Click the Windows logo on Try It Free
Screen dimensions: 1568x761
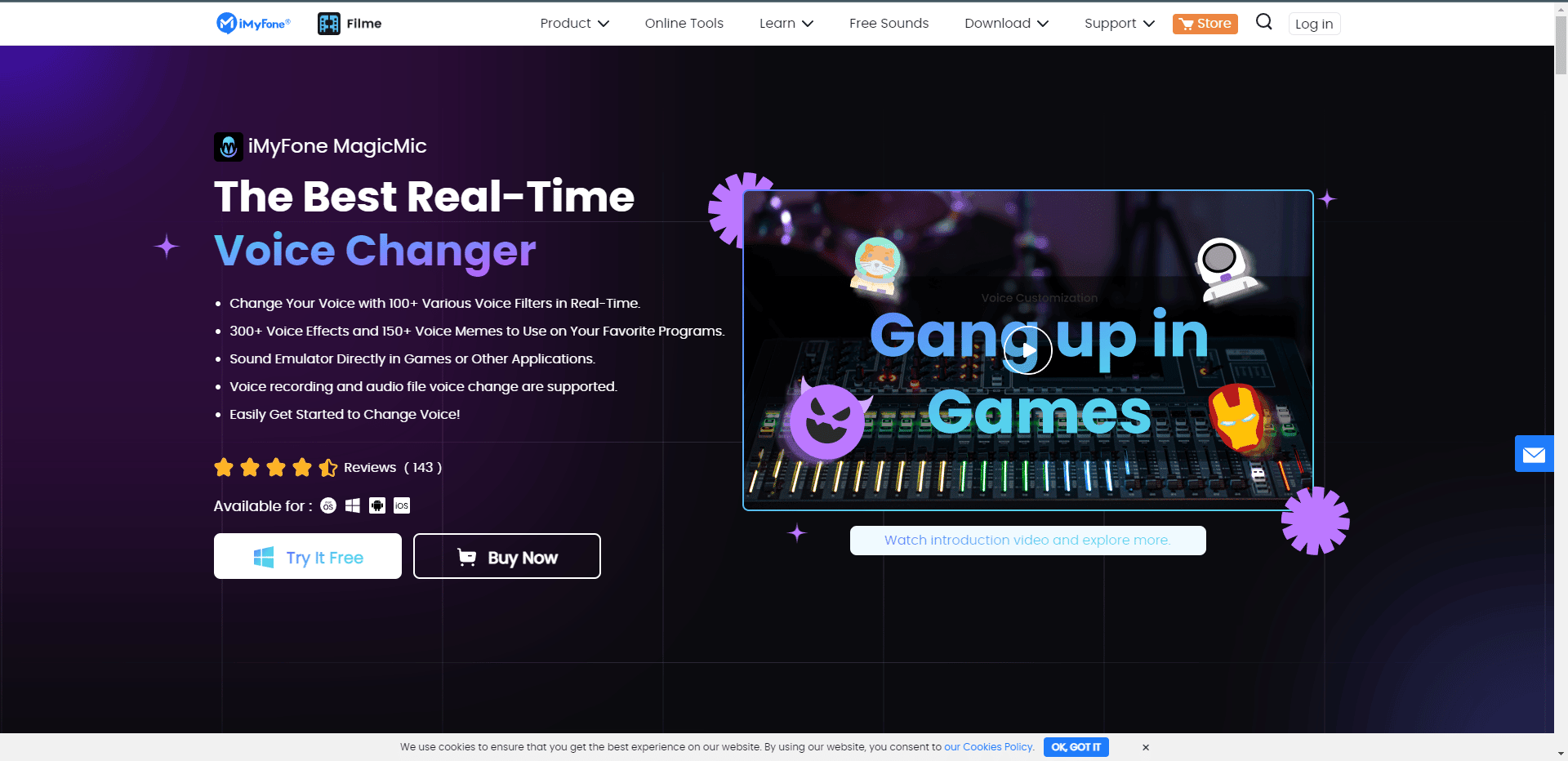coord(264,558)
